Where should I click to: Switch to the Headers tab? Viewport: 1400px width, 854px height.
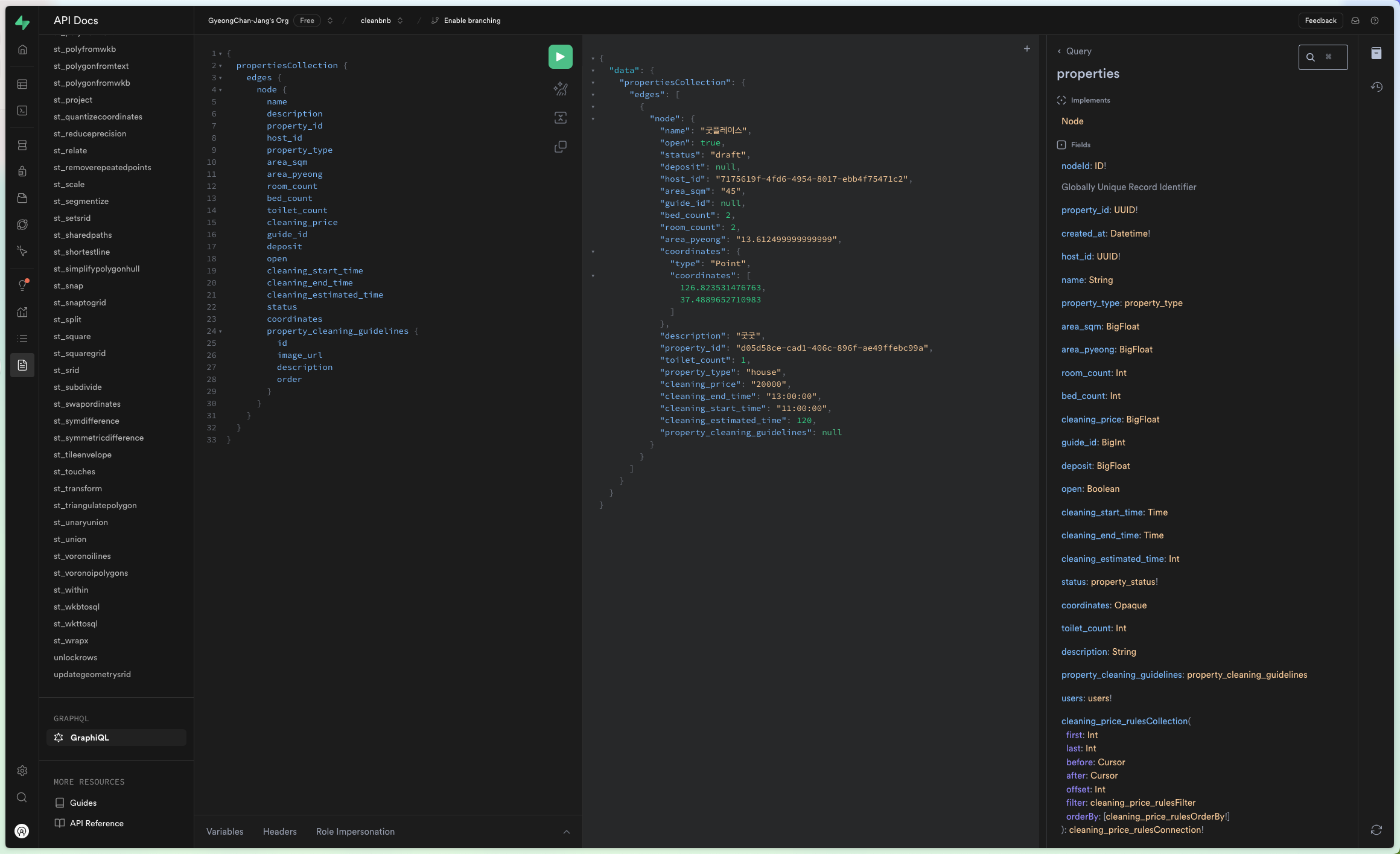pos(279,831)
